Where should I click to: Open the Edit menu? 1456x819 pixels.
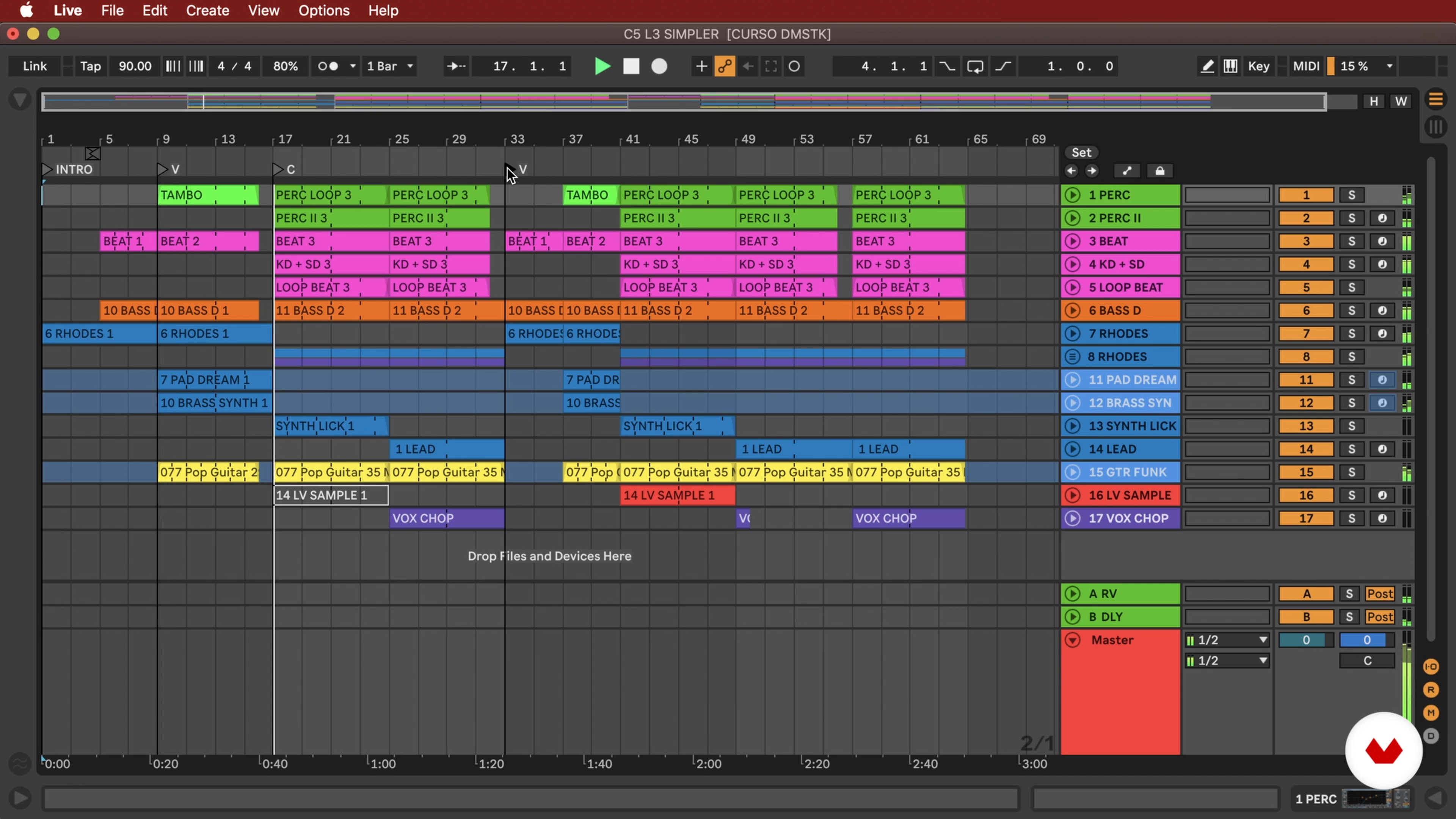coord(154,10)
